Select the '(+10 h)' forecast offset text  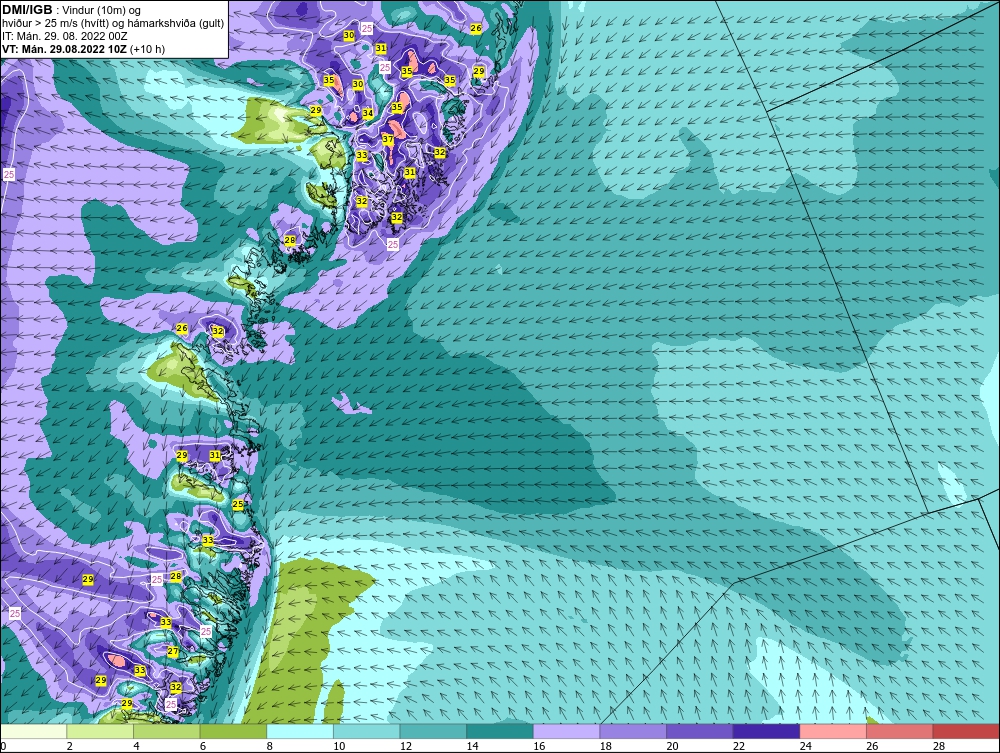pos(147,49)
